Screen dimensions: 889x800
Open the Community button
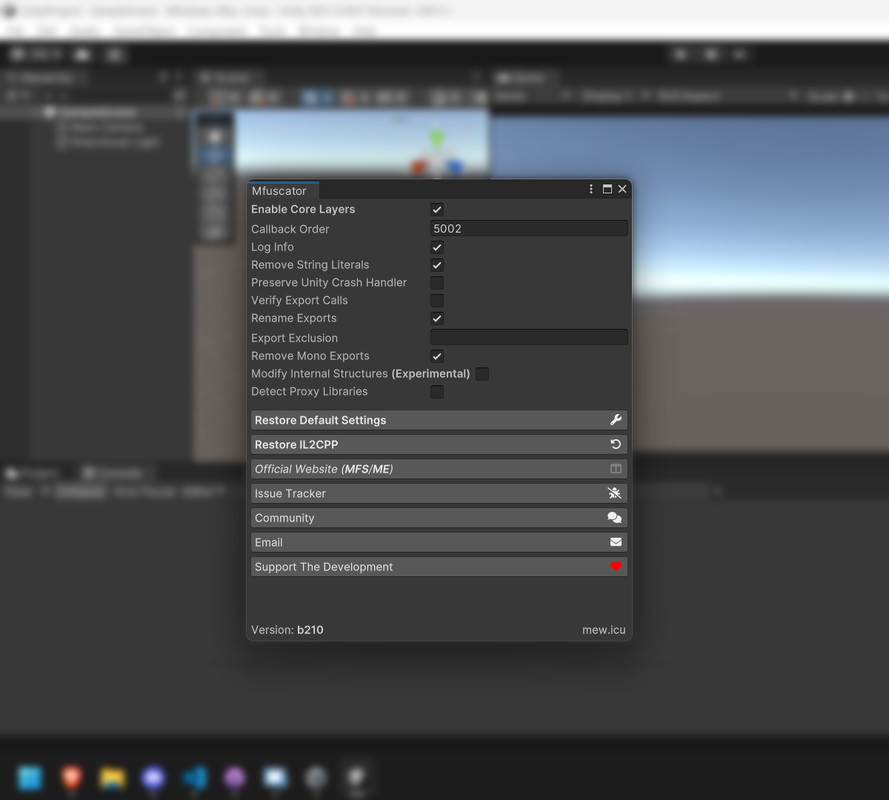point(439,518)
